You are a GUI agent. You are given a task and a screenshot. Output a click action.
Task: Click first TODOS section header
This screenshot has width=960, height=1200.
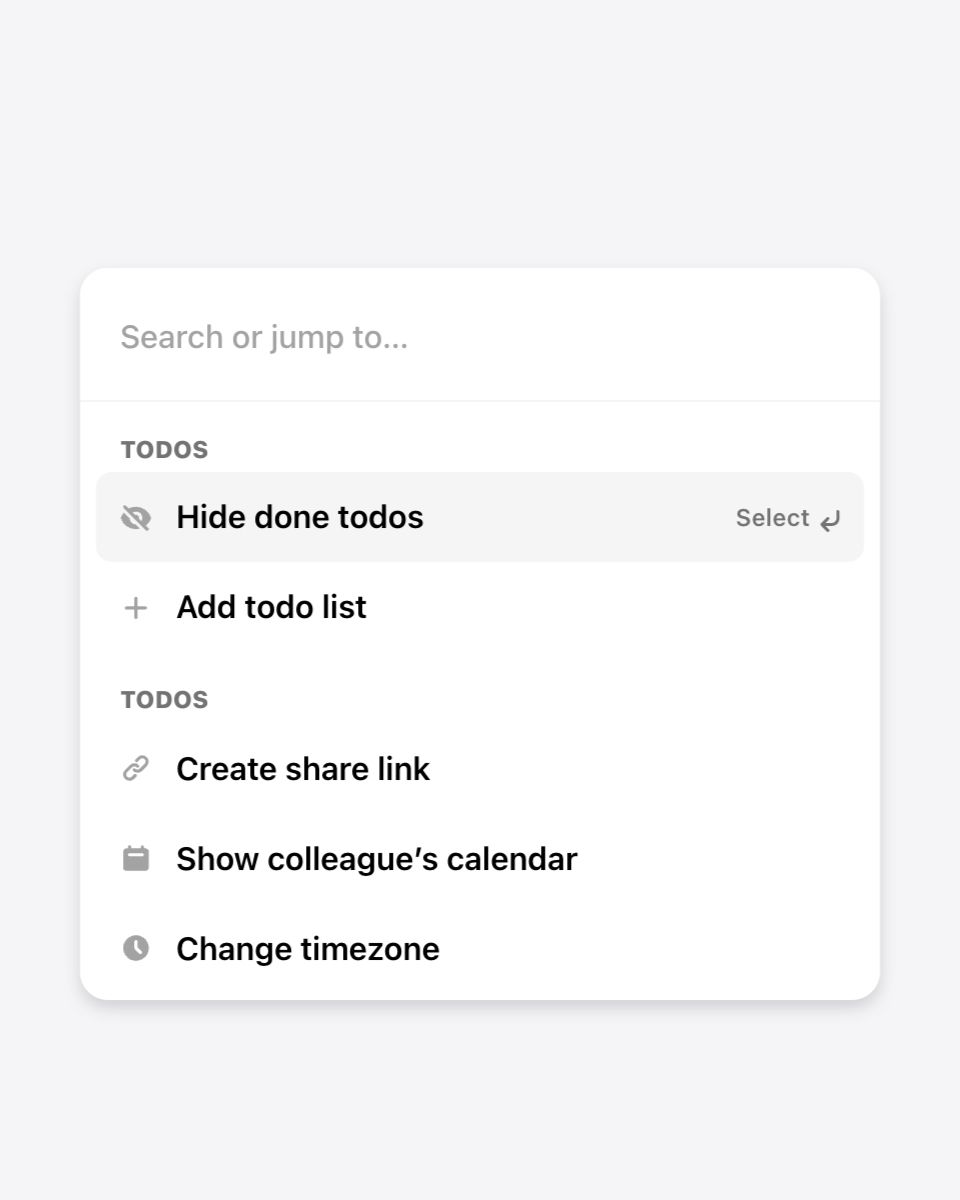165,450
